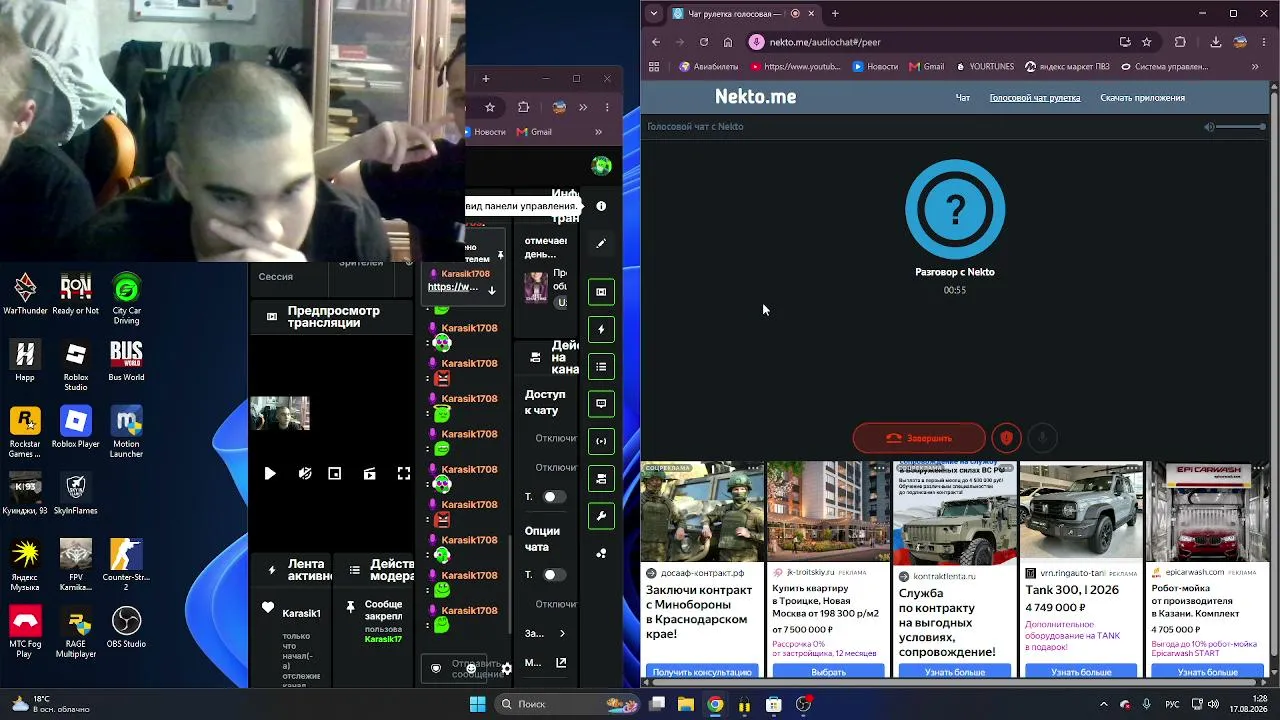
Task: Open the apps grid in bookmarks bar
Action: 654,67
